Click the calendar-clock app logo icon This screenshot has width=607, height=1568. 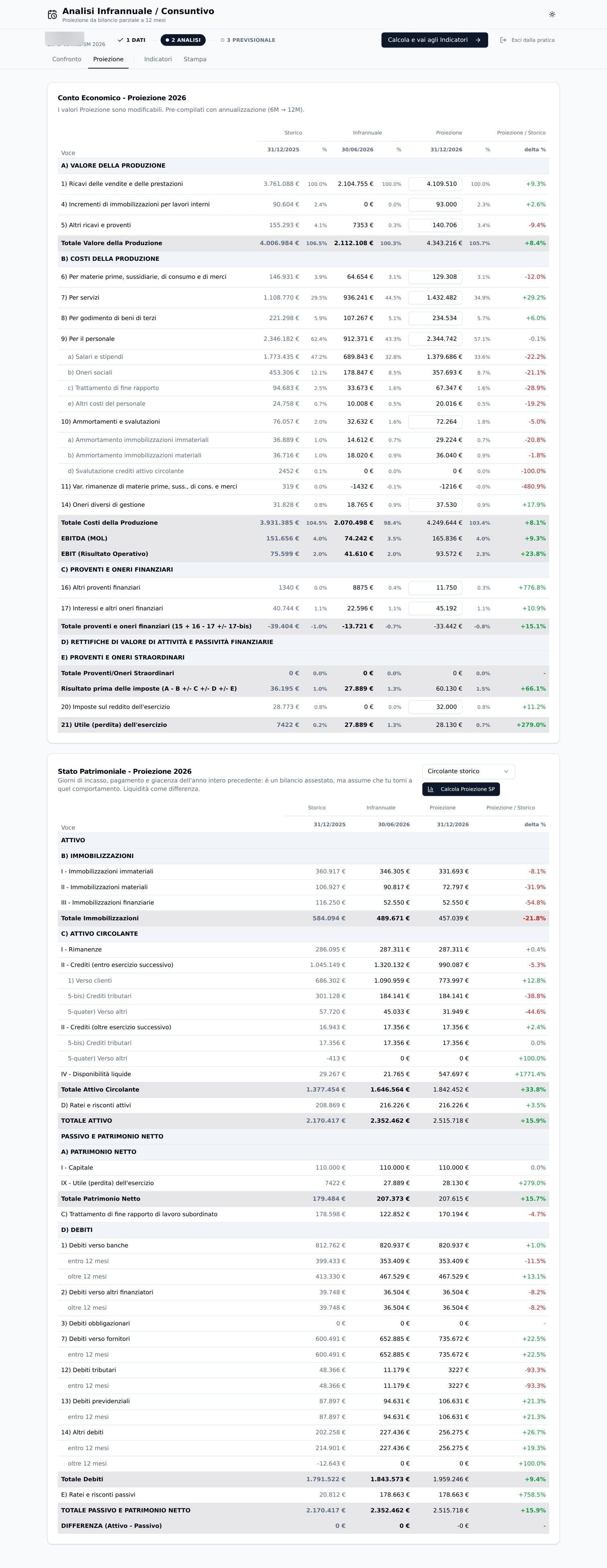point(53,14)
